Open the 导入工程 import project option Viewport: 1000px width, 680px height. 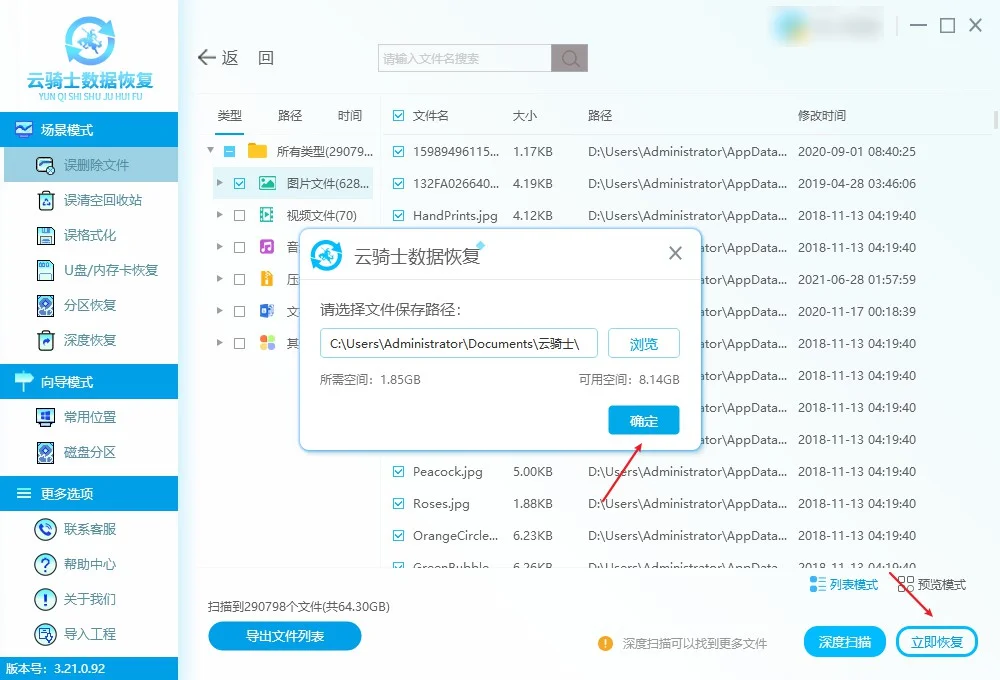click(90, 634)
